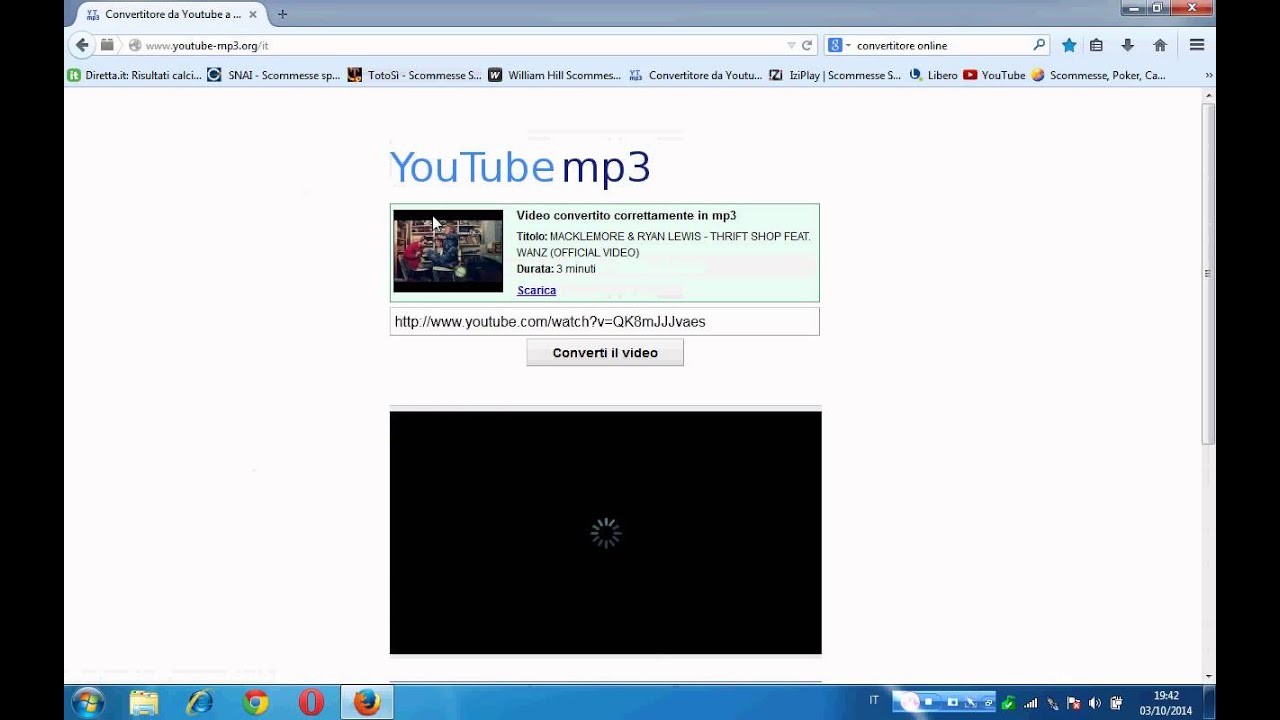The width and height of the screenshot is (1280, 720).
Task: Show more bookmarks overflow chevron
Action: [1208, 75]
